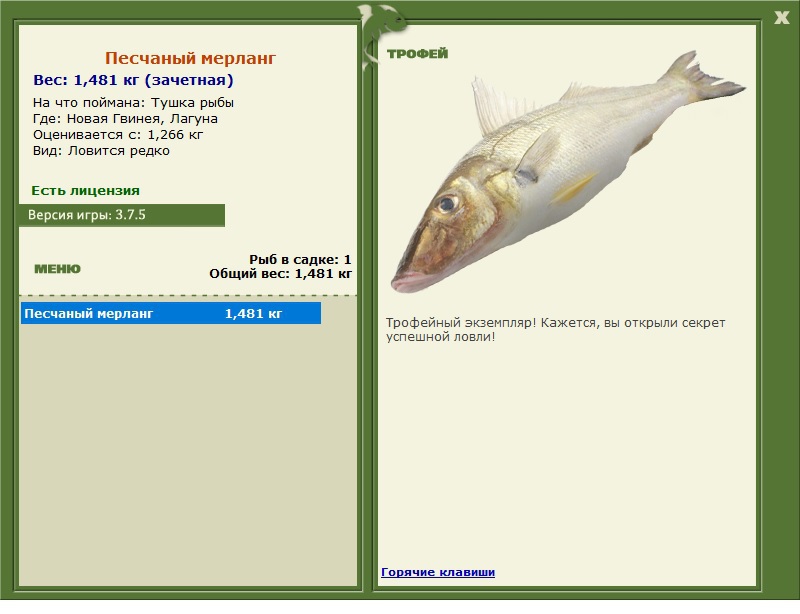Click the orange Песчаный мерланг title
Image resolution: width=800 pixels, height=614 pixels.
pyautogui.click(x=190, y=59)
